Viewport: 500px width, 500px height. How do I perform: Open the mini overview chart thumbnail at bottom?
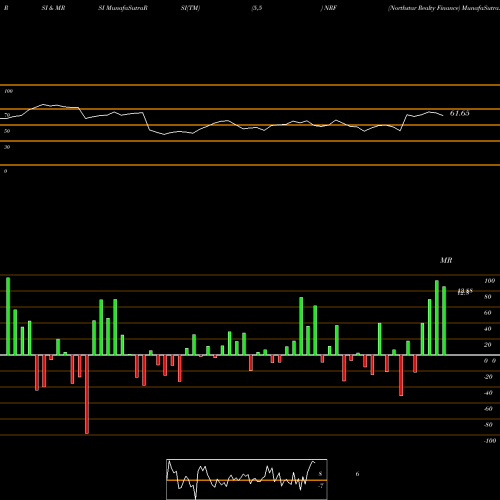coord(247,479)
